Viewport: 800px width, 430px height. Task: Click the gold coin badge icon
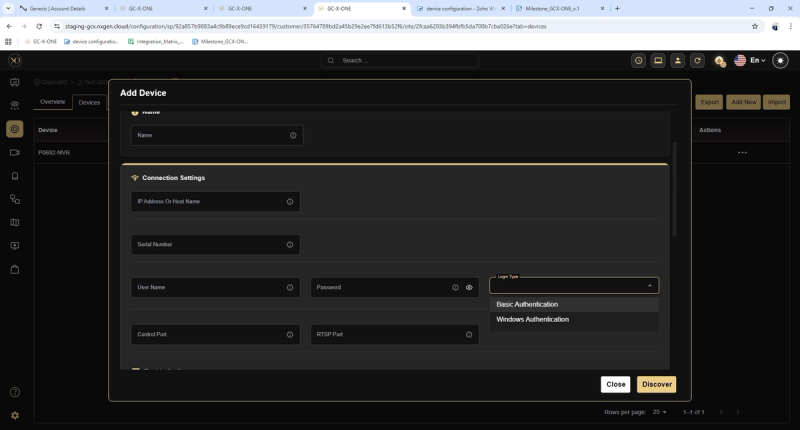point(719,61)
